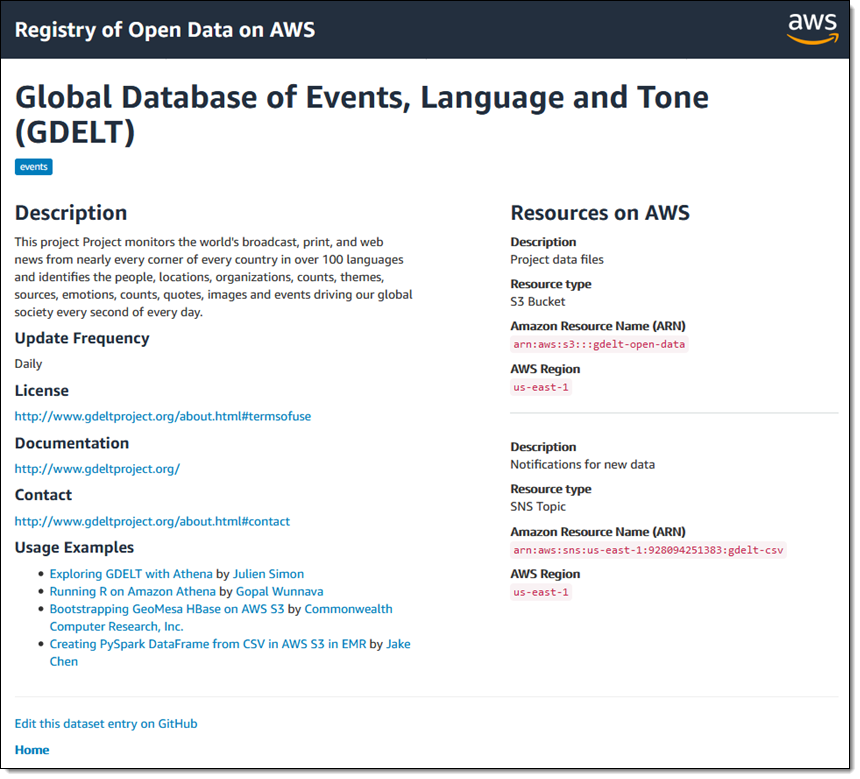Open Exploring GDELT with Athena example
Image resolution: width=860 pixels, height=779 pixels.
[x=131, y=574]
